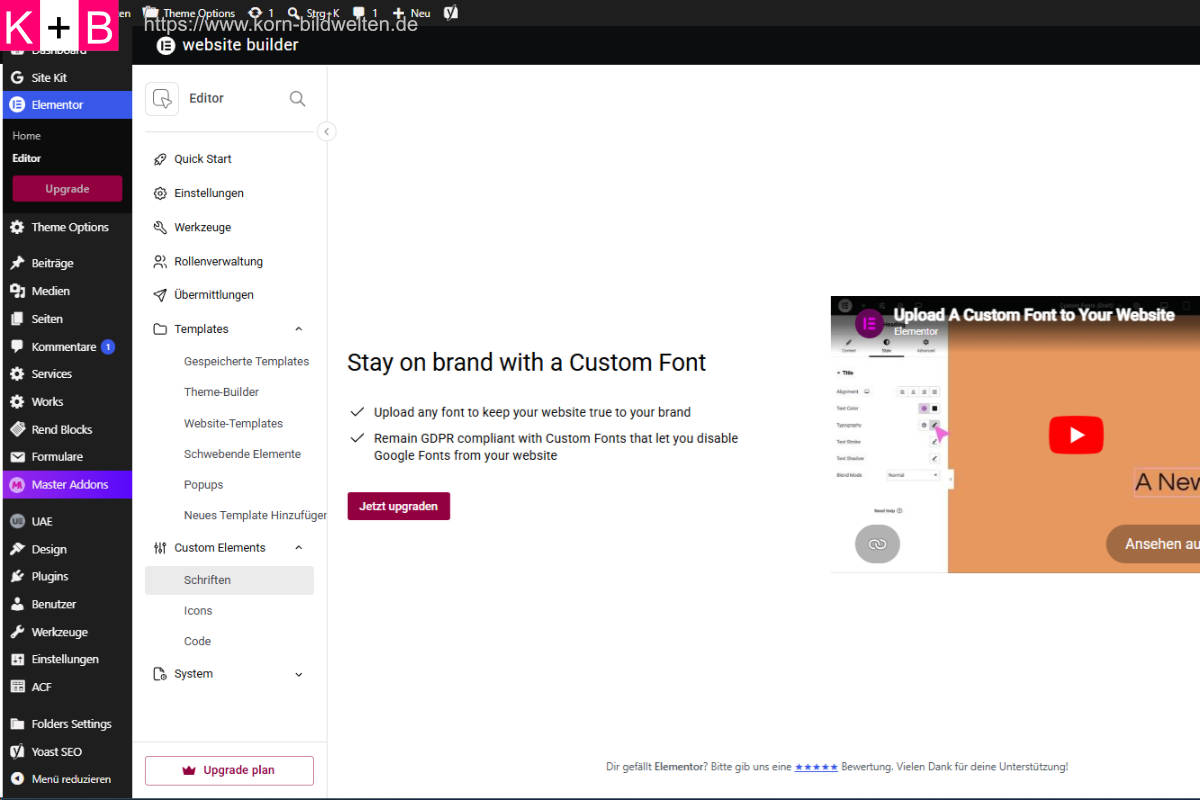Open Master Addons icon

(16, 484)
